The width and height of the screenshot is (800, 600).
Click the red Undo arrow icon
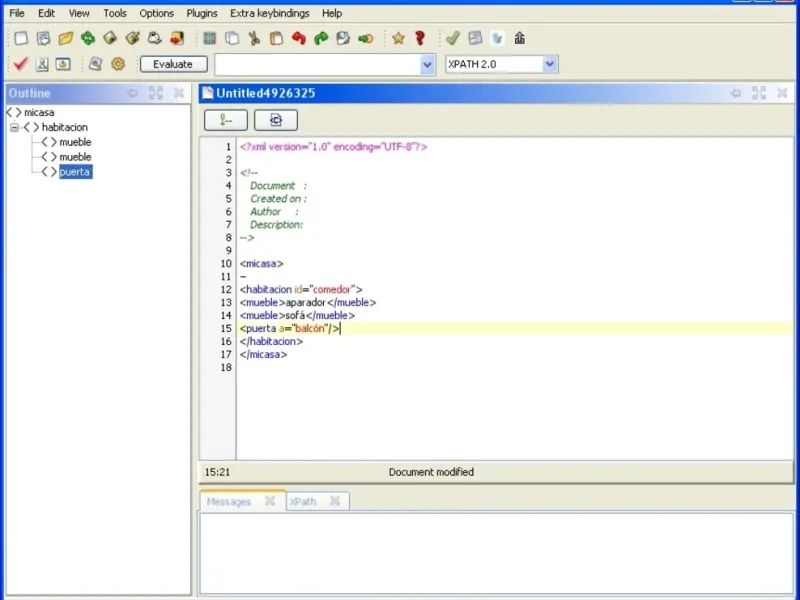tap(299, 38)
